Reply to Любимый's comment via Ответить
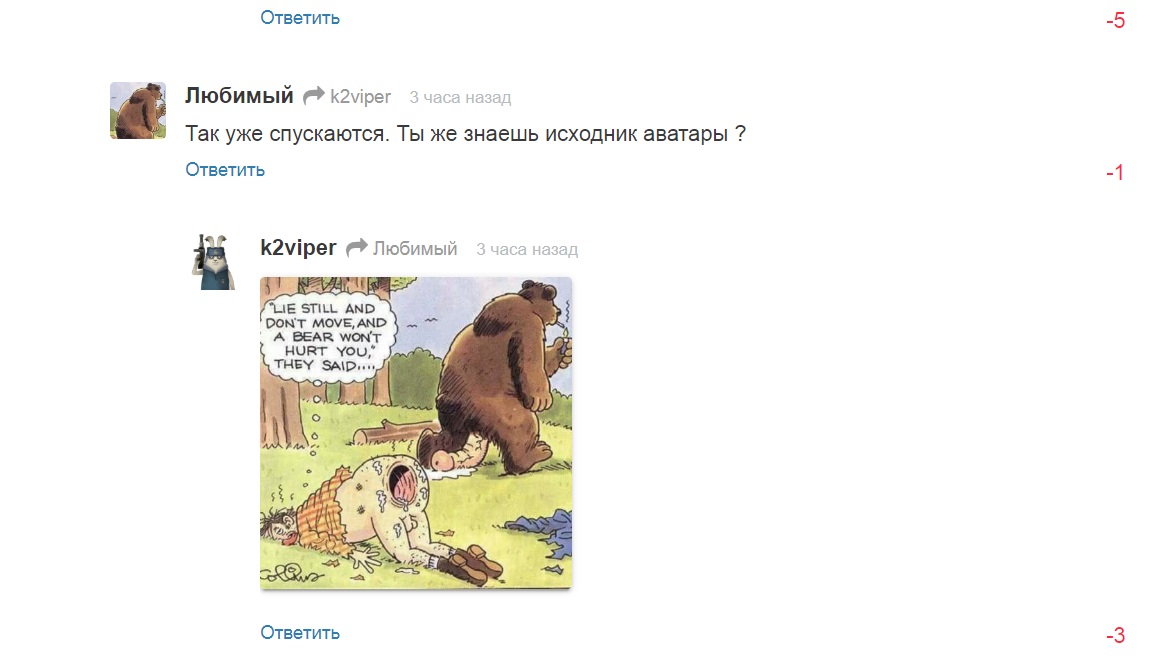The height and width of the screenshot is (659, 1149). point(225,169)
